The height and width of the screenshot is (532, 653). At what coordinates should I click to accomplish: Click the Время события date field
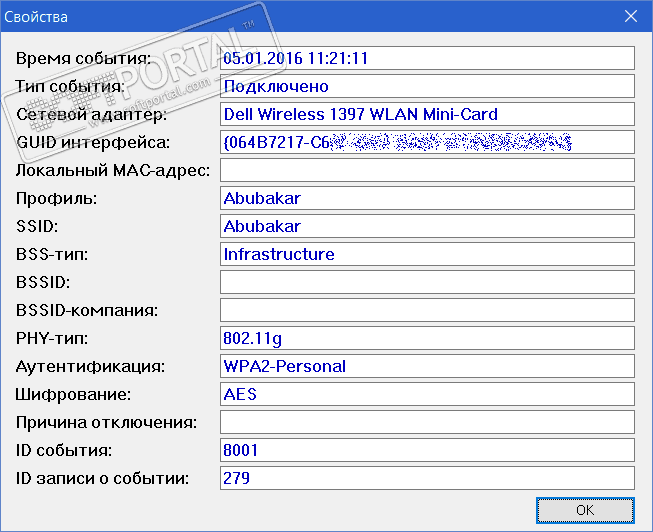point(427,58)
